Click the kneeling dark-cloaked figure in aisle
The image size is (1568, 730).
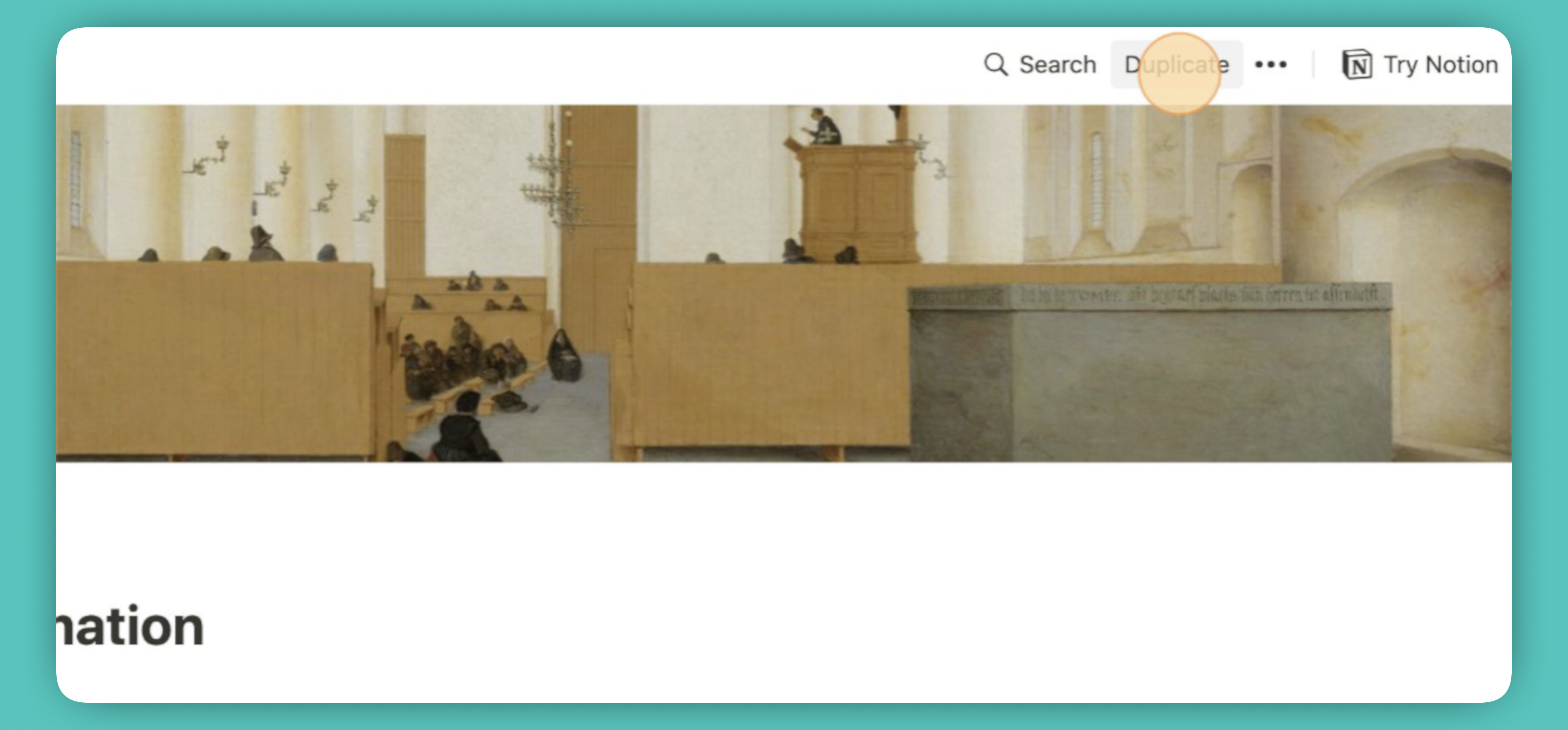point(563,355)
